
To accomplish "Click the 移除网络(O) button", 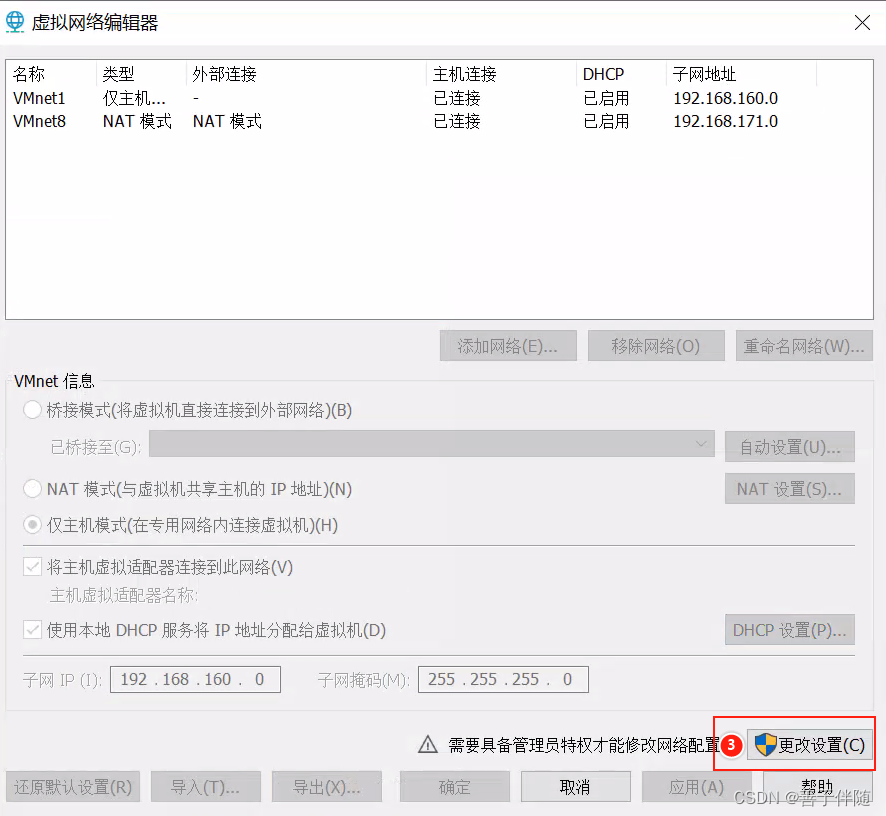I will [656, 346].
